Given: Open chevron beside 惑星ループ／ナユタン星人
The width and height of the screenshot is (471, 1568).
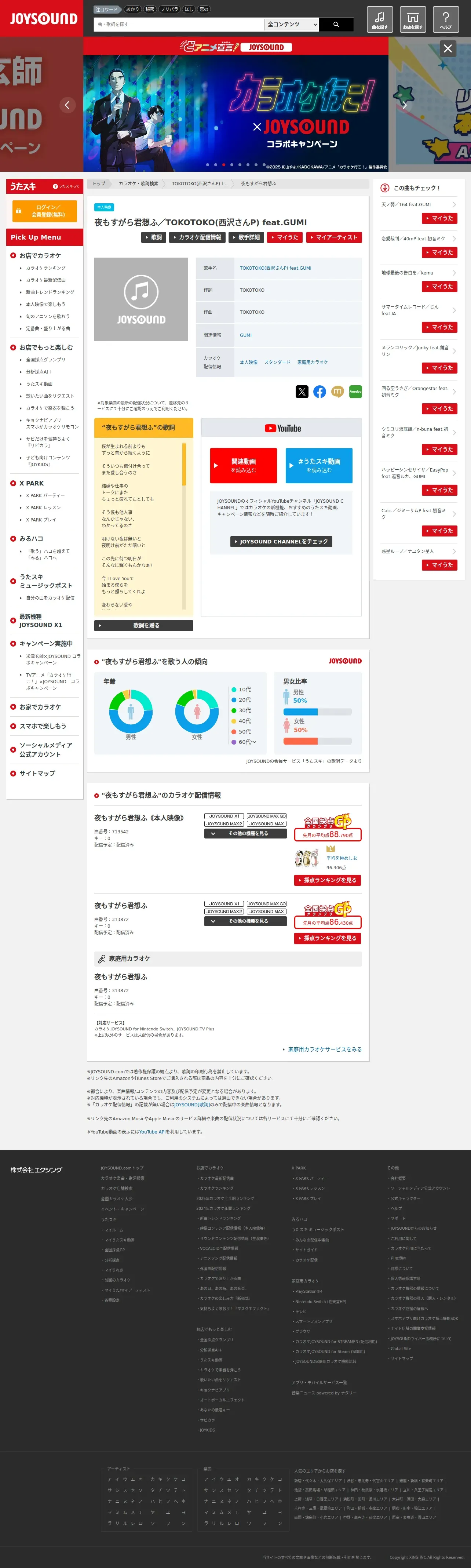Looking at the screenshot, I should [x=454, y=552].
